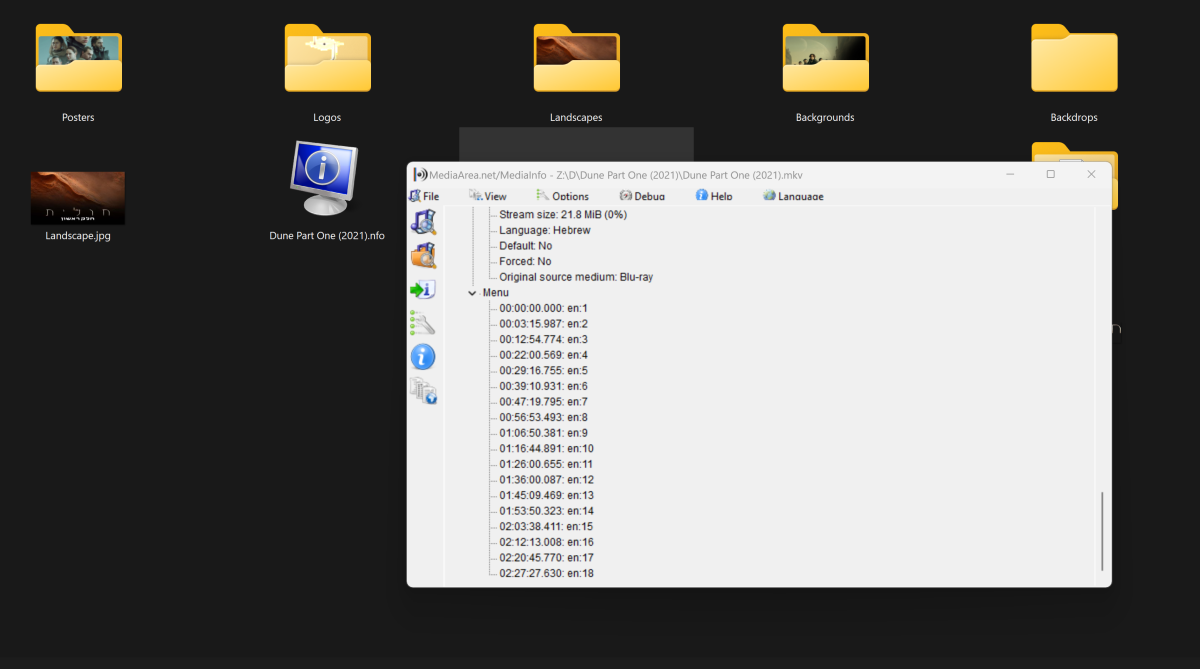
Task: Select the Landscape.jpg thumbnail
Action: pos(78,198)
